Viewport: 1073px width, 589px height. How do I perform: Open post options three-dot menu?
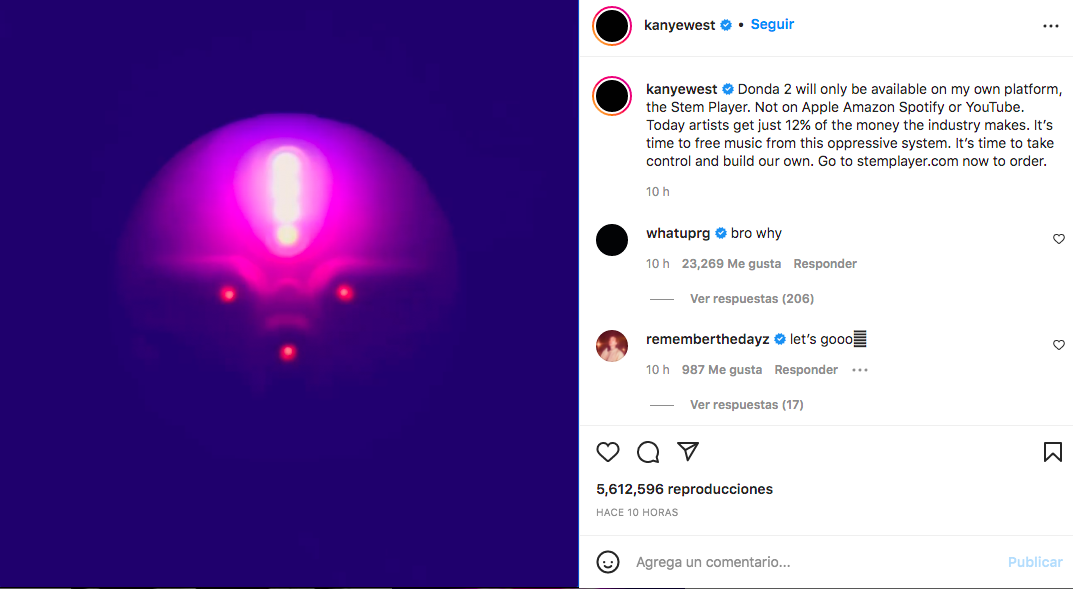click(x=1050, y=26)
